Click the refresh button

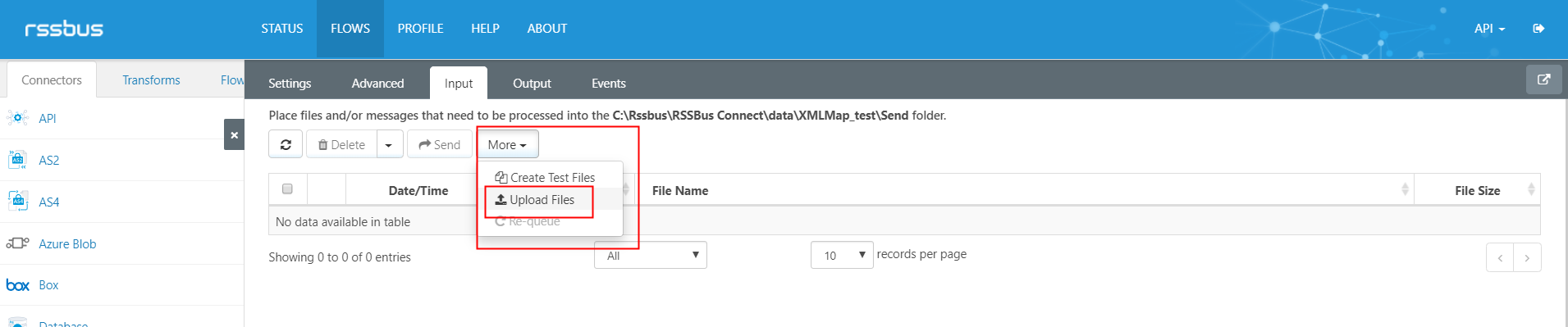286,144
